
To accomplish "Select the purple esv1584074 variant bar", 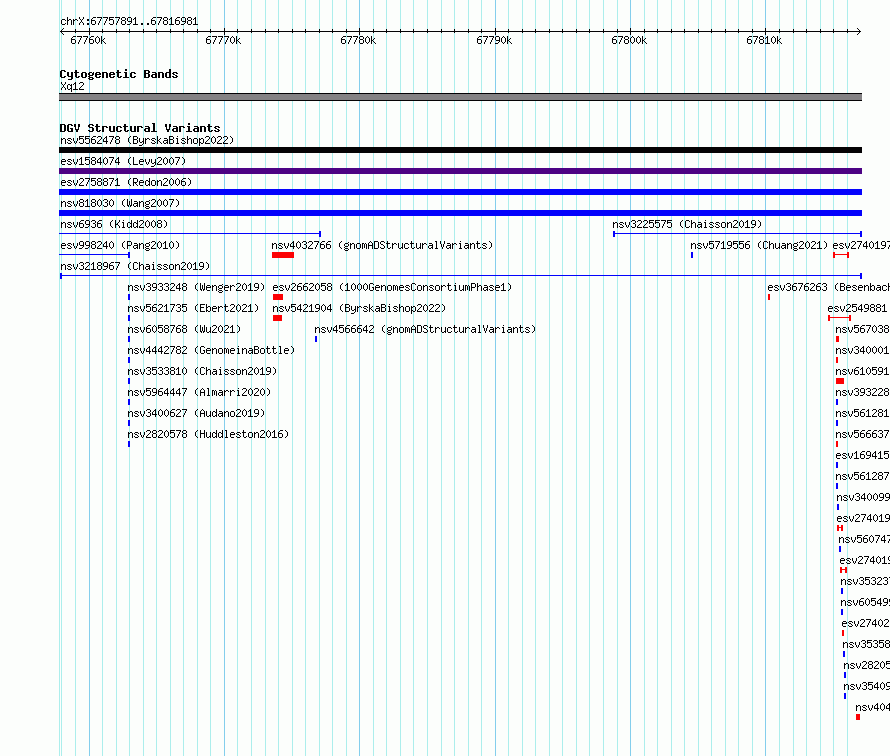I will click(x=460, y=171).
